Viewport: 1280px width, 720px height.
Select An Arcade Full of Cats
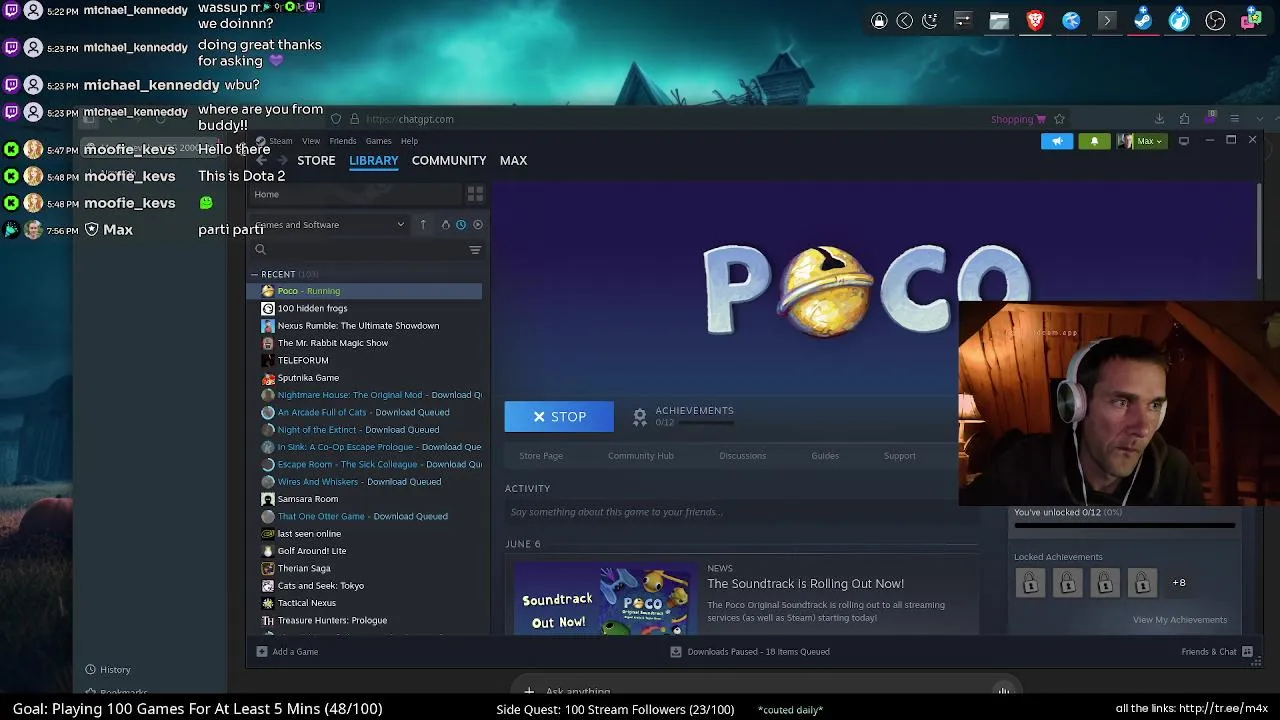point(365,412)
